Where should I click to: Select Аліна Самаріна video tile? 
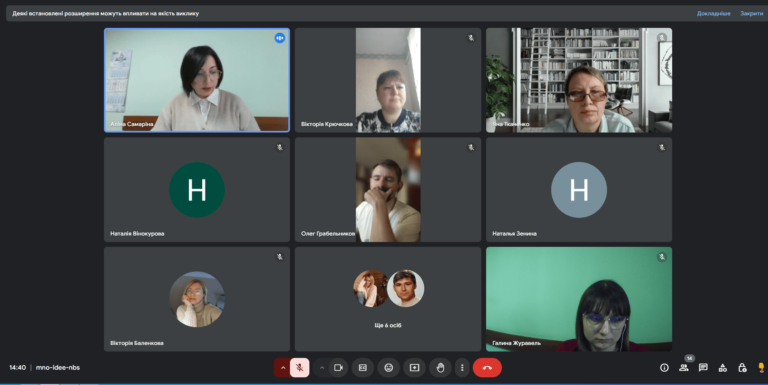click(197, 80)
